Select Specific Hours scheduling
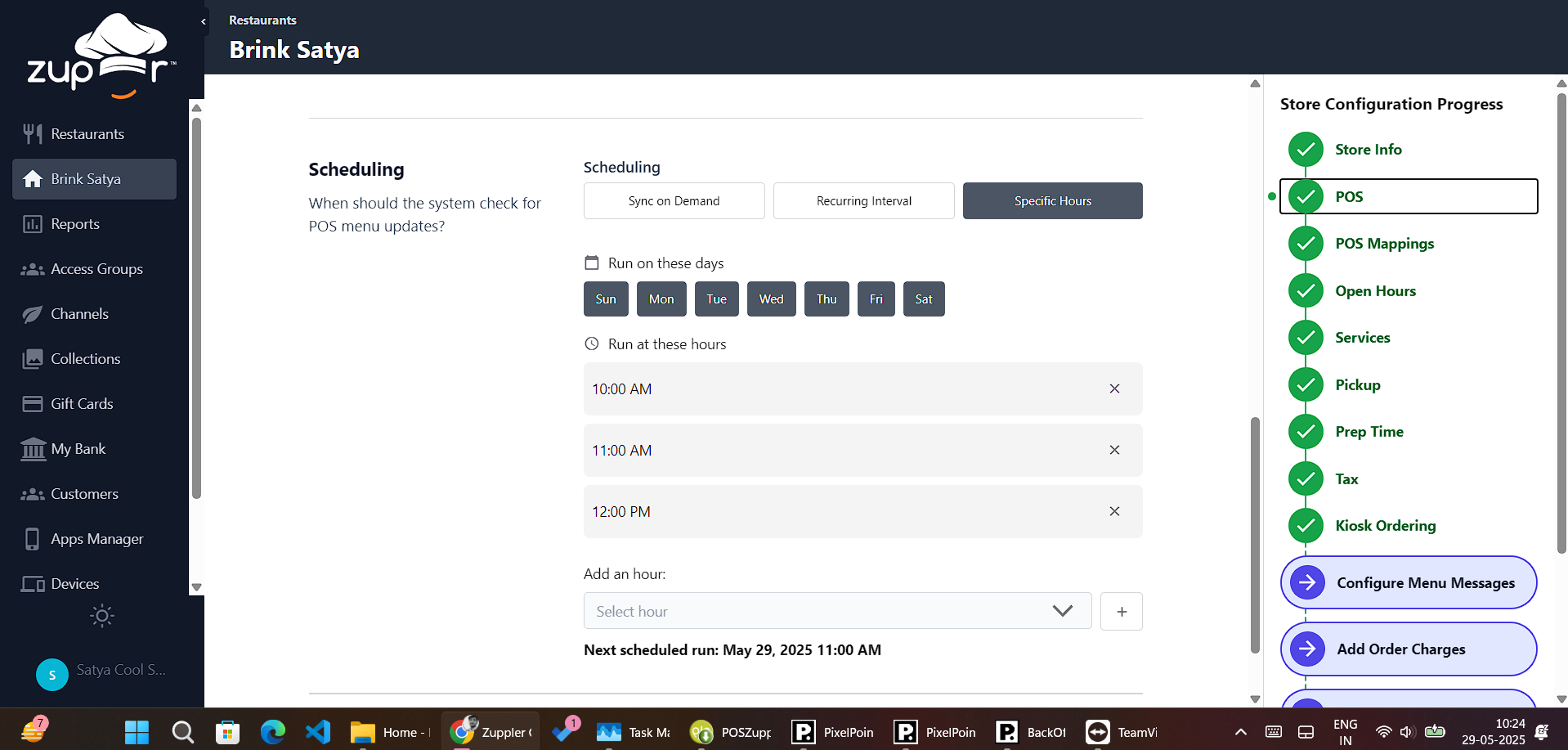The image size is (1568, 750). pos(1053,201)
